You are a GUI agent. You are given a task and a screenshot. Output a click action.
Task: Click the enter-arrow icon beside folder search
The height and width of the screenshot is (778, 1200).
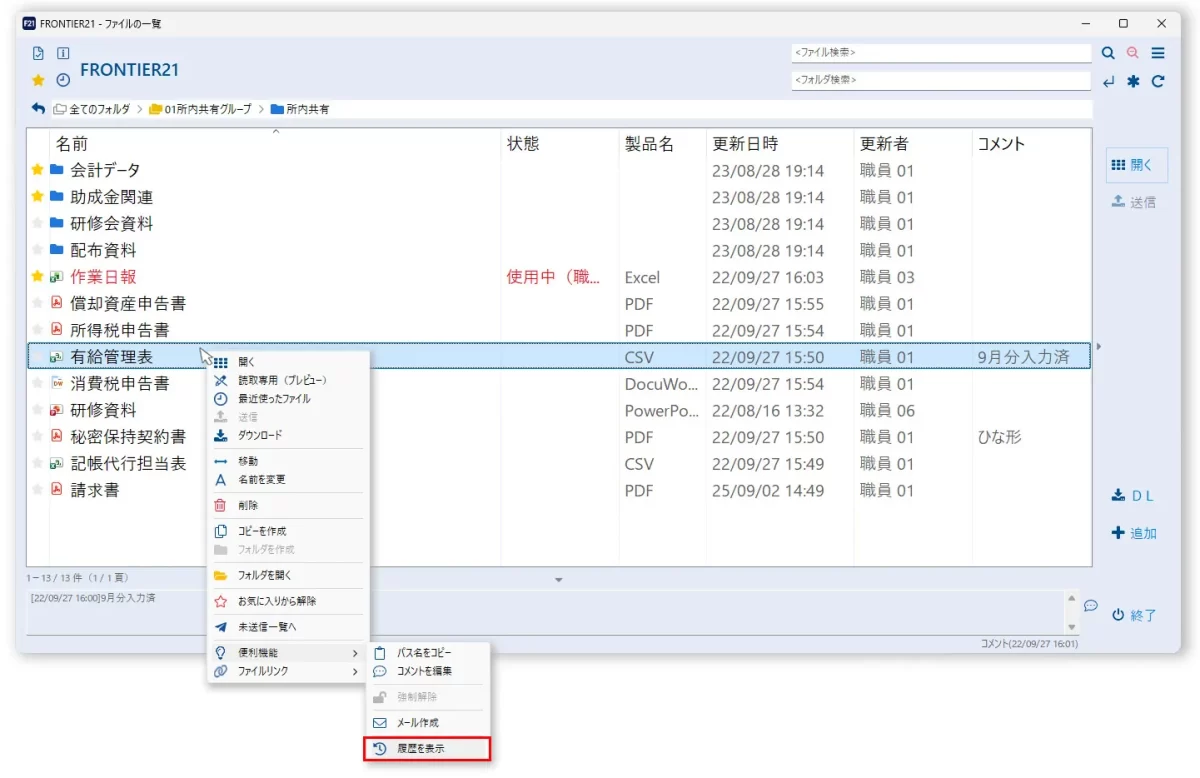pyautogui.click(x=1108, y=81)
